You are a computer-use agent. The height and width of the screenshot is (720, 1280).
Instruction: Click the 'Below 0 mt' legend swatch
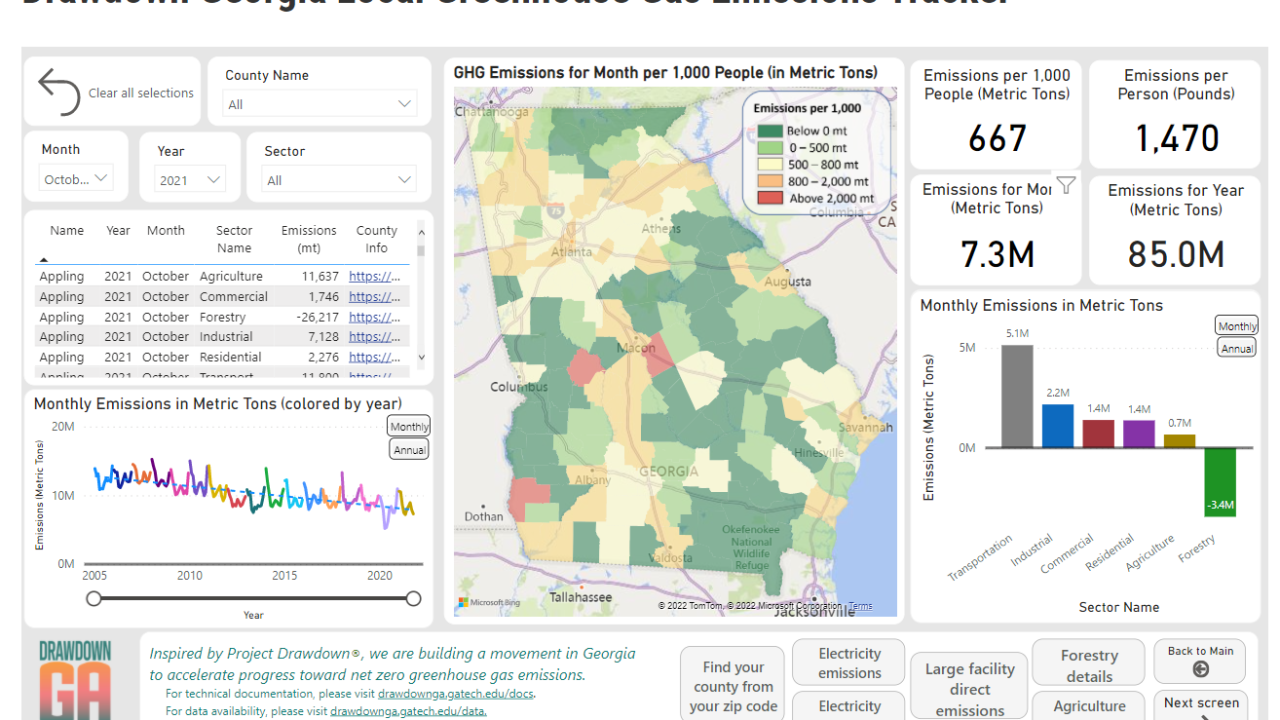click(x=771, y=131)
